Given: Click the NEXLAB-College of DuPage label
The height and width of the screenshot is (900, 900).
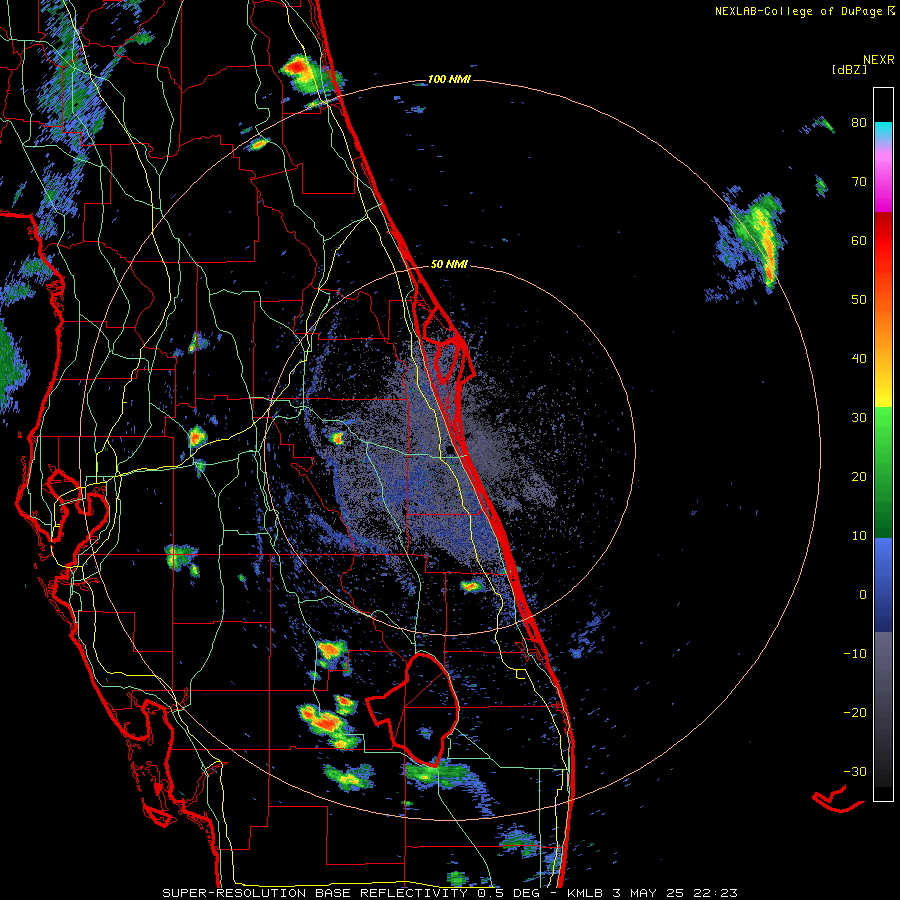Looking at the screenshot, I should (799, 11).
